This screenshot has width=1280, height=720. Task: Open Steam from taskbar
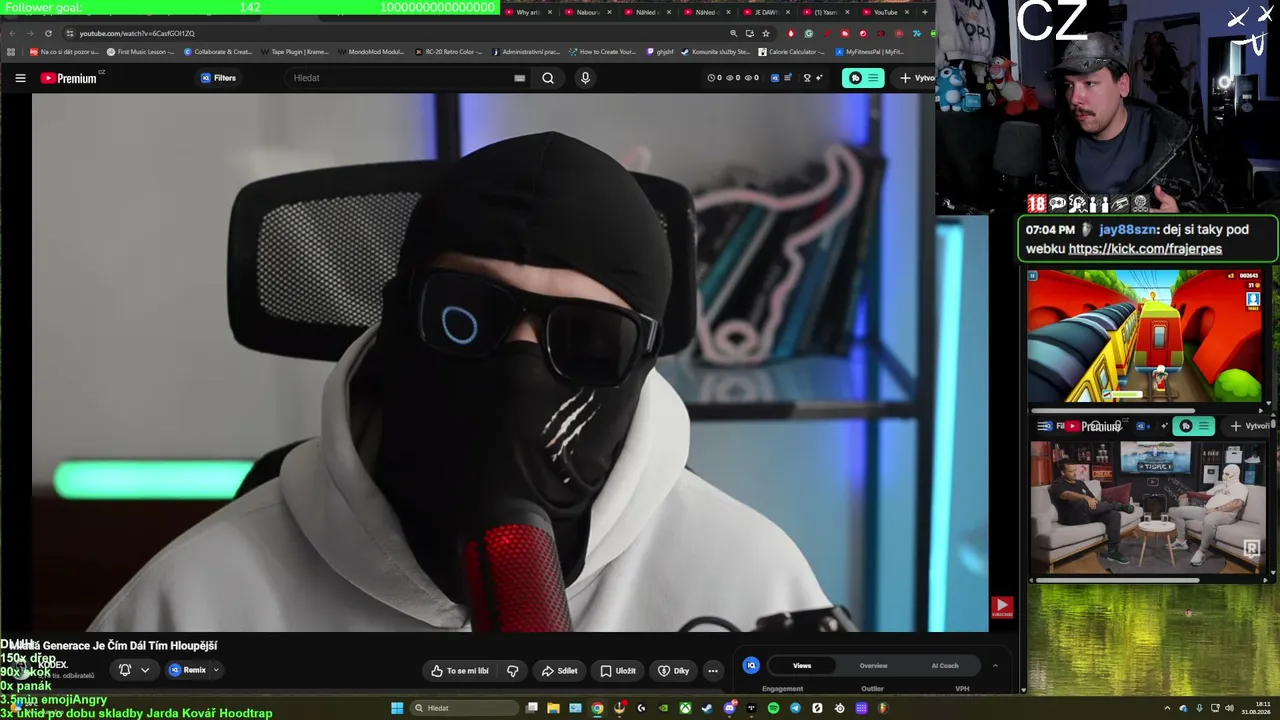(x=707, y=708)
